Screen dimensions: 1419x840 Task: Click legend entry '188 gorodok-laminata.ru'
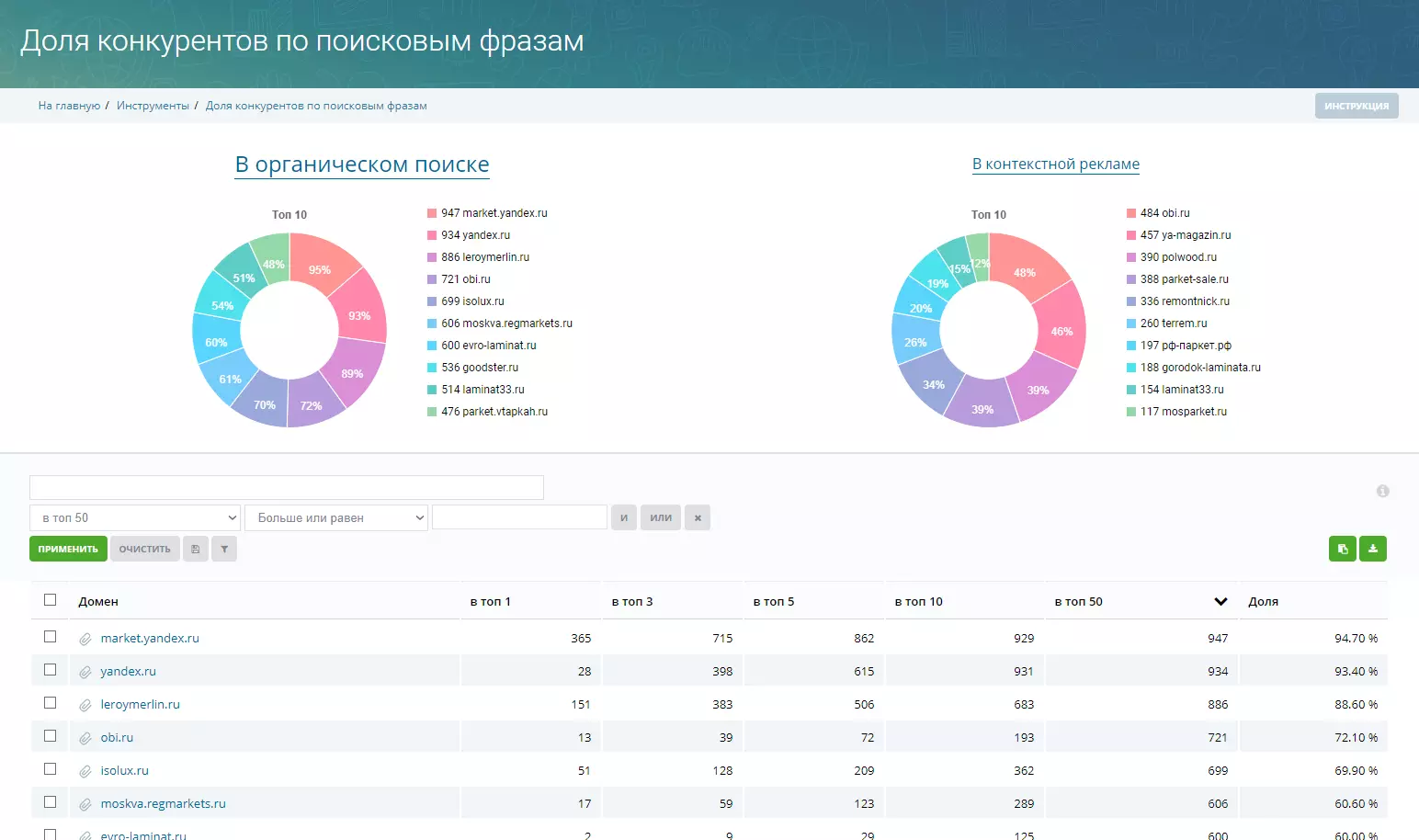[1200, 368]
